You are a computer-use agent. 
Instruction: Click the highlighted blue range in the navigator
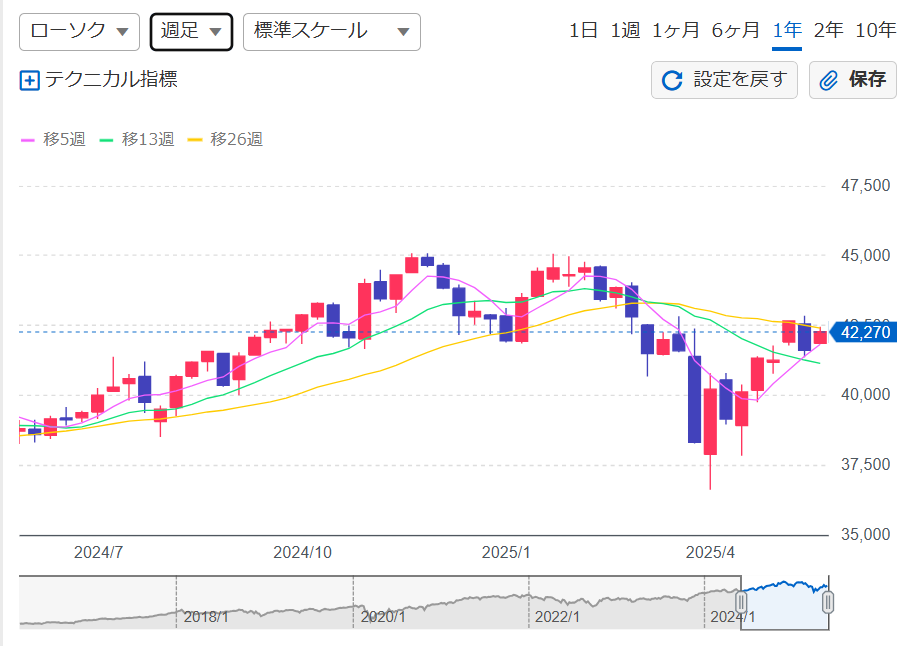click(785, 602)
